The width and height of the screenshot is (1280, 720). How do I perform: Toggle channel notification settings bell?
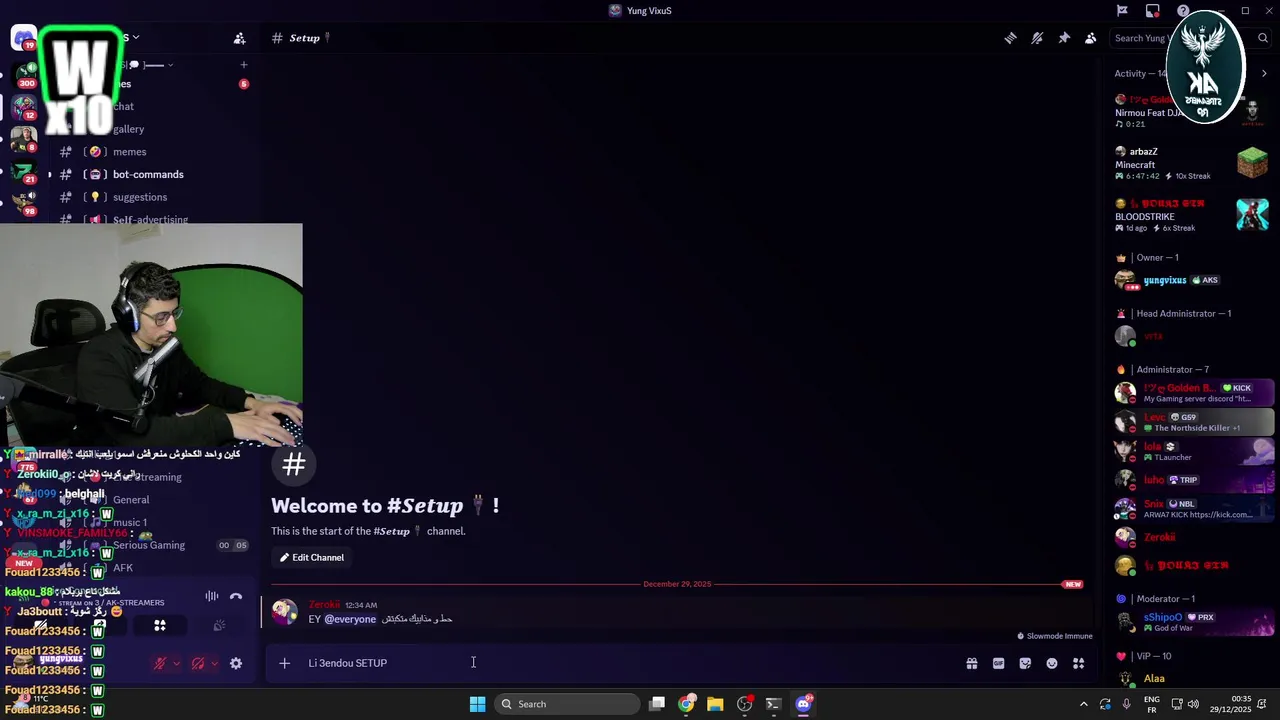pyautogui.click(x=1037, y=38)
